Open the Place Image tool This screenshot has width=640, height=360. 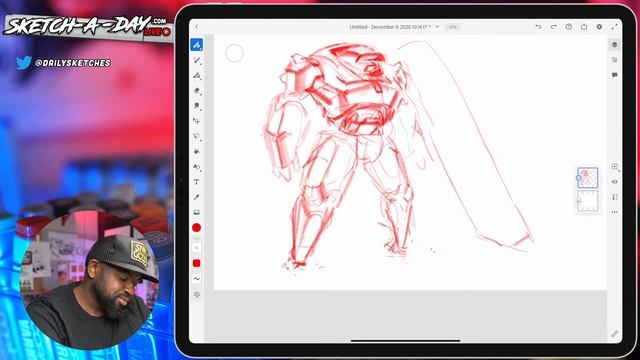click(197, 212)
